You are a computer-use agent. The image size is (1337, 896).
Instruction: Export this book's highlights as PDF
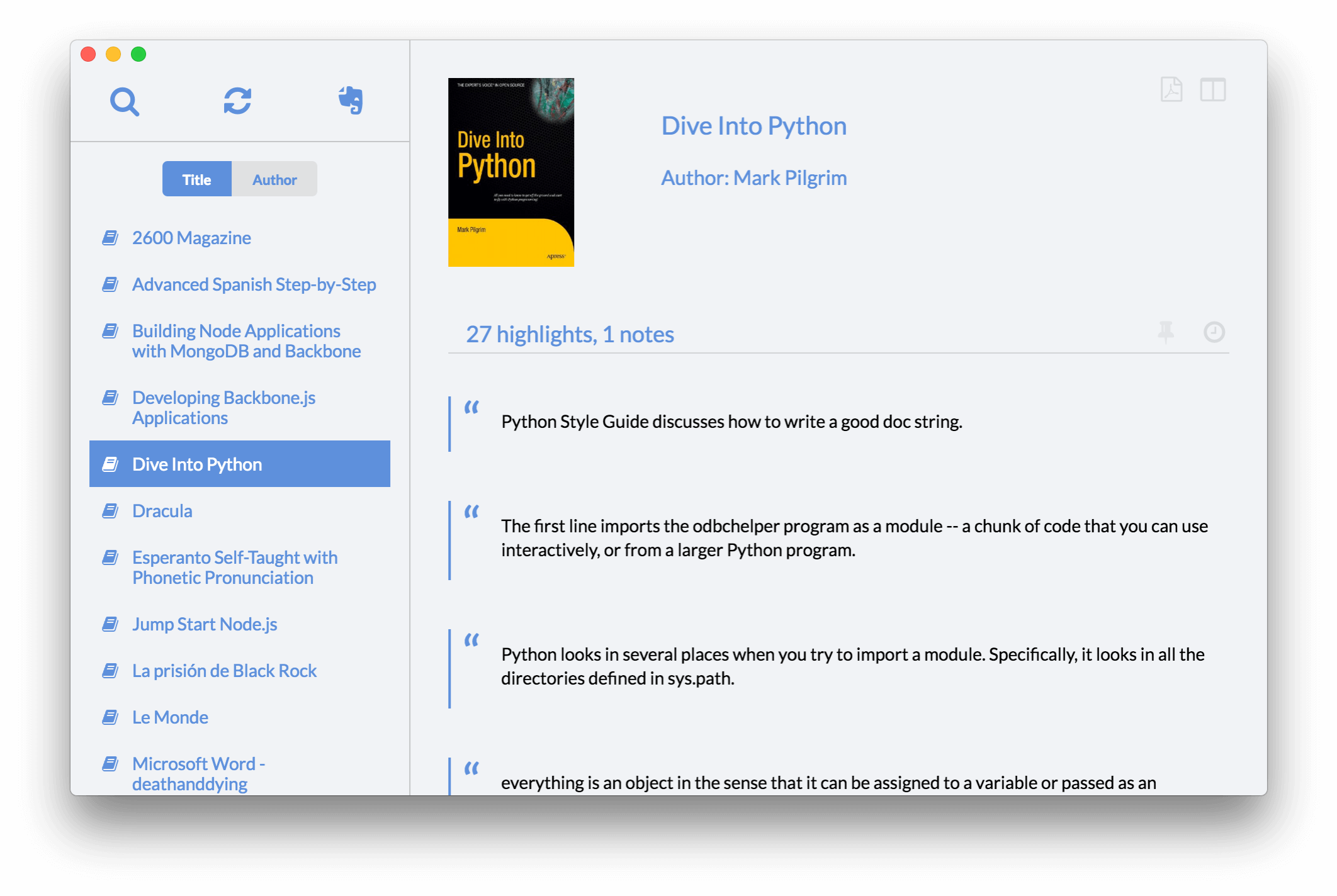click(x=1172, y=91)
